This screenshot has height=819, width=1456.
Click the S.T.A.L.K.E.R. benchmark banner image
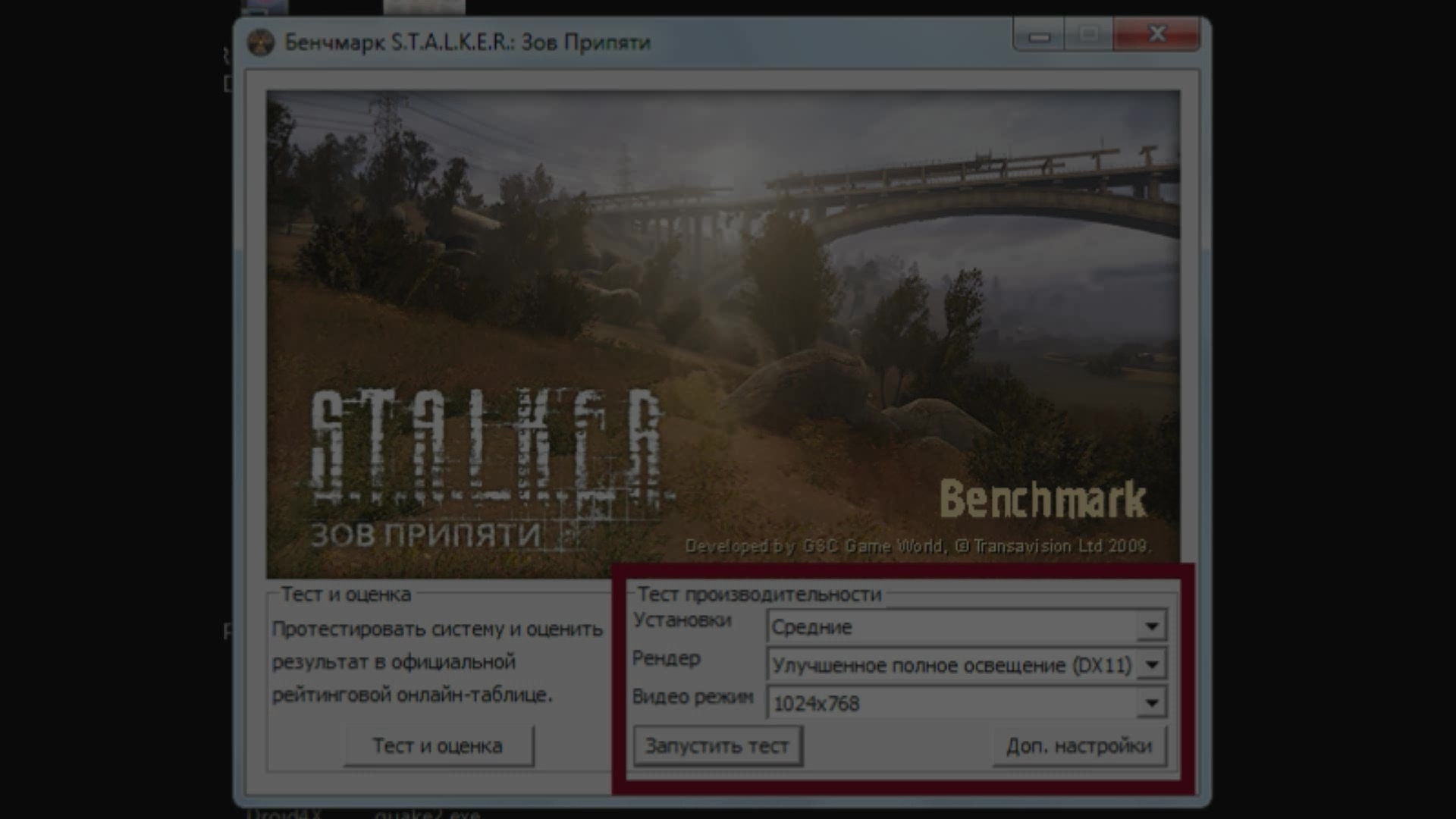tap(723, 334)
